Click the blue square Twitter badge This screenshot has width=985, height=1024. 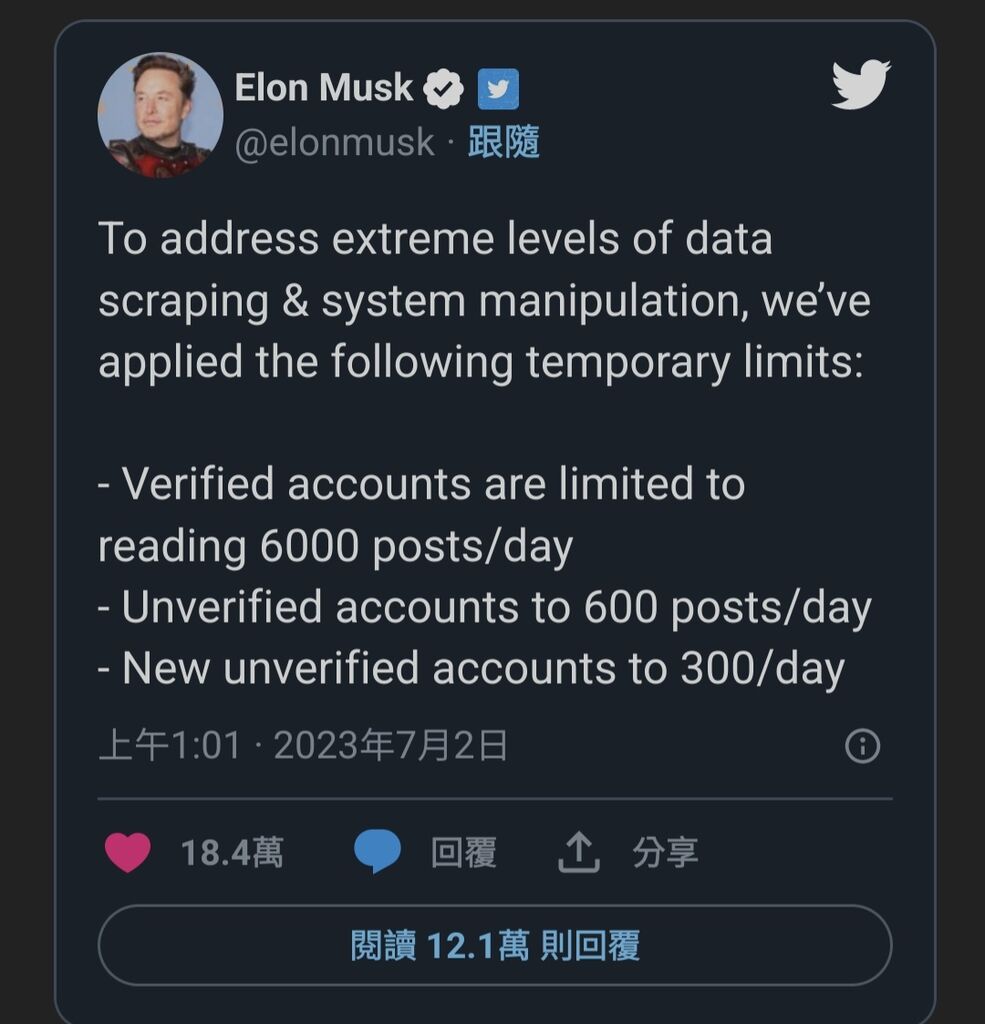tap(498, 89)
